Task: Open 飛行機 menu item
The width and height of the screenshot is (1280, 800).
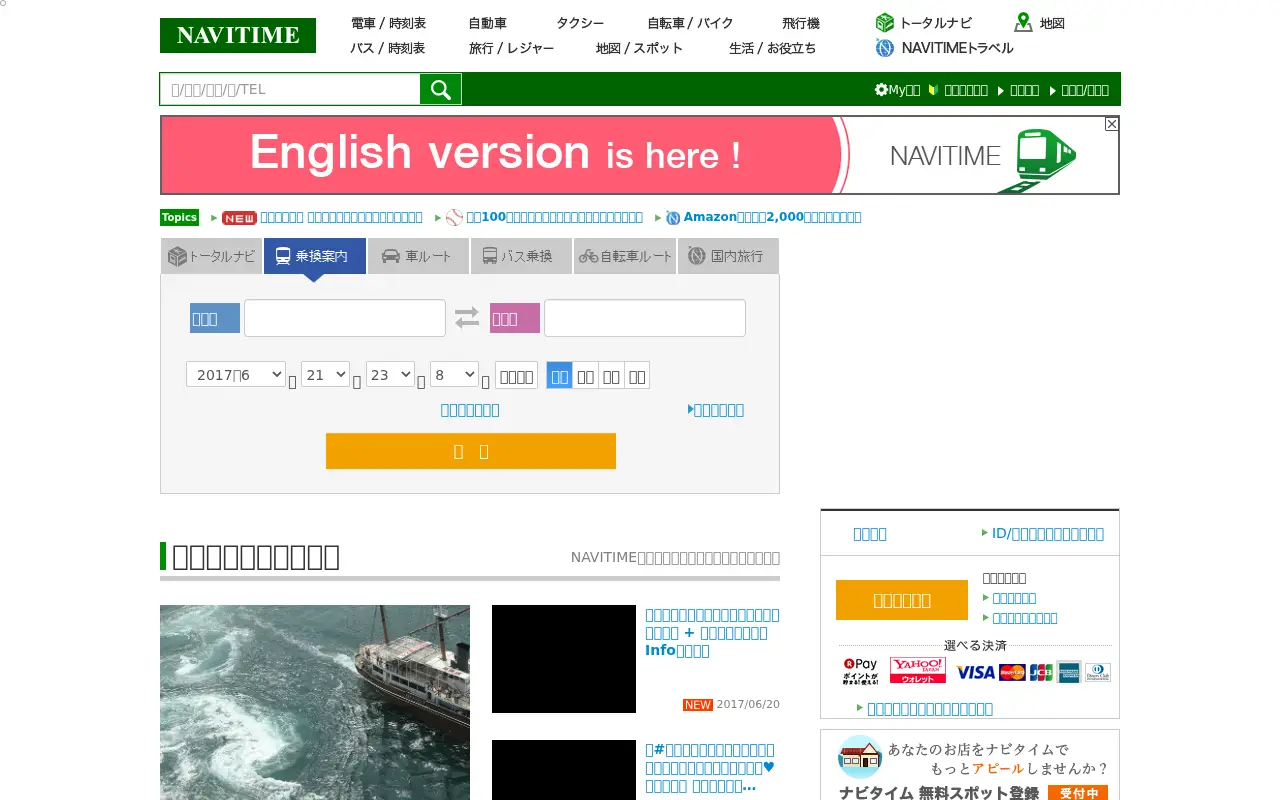Action: pos(801,23)
